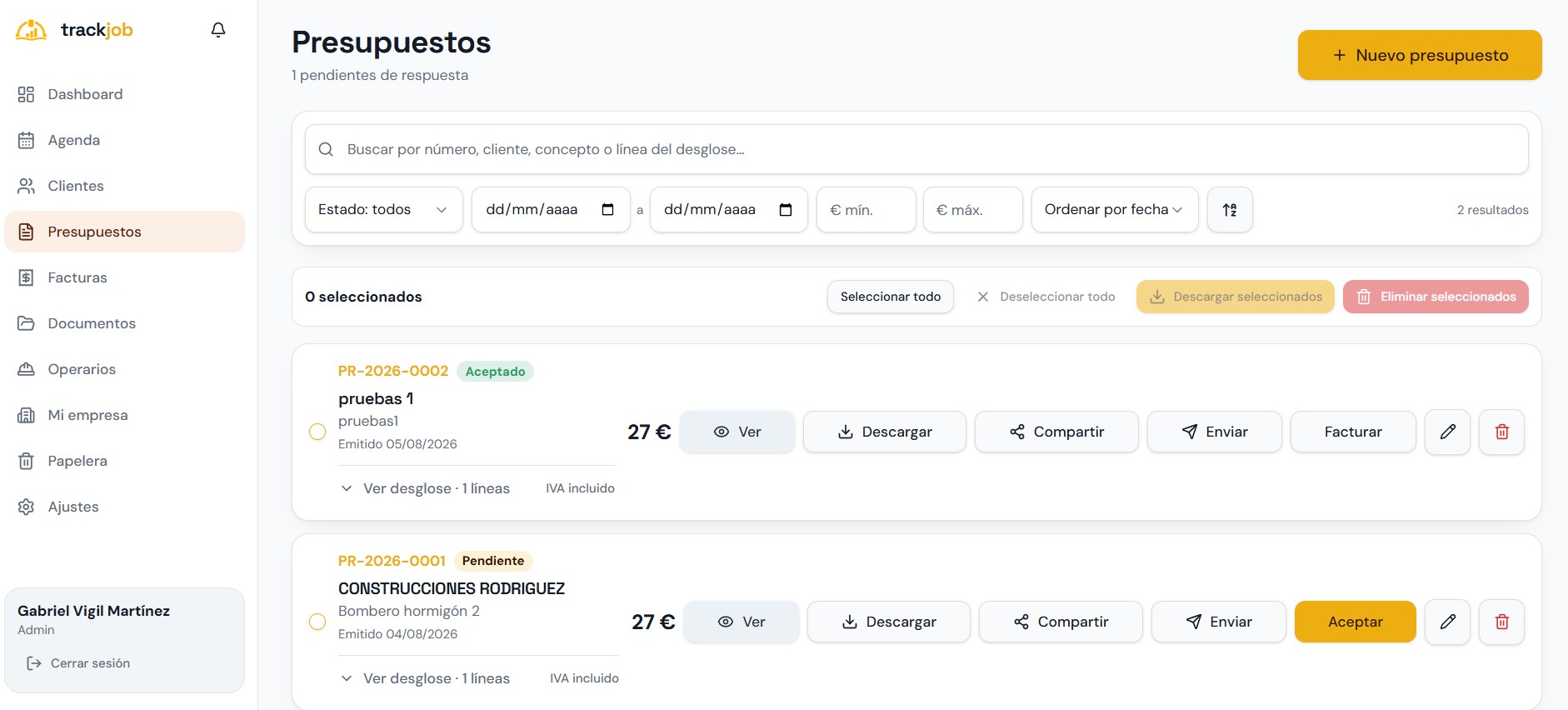This screenshot has width=1568, height=710.
Task: Delete budget PR-2026-0001 with trash icon
Action: tap(1502, 622)
